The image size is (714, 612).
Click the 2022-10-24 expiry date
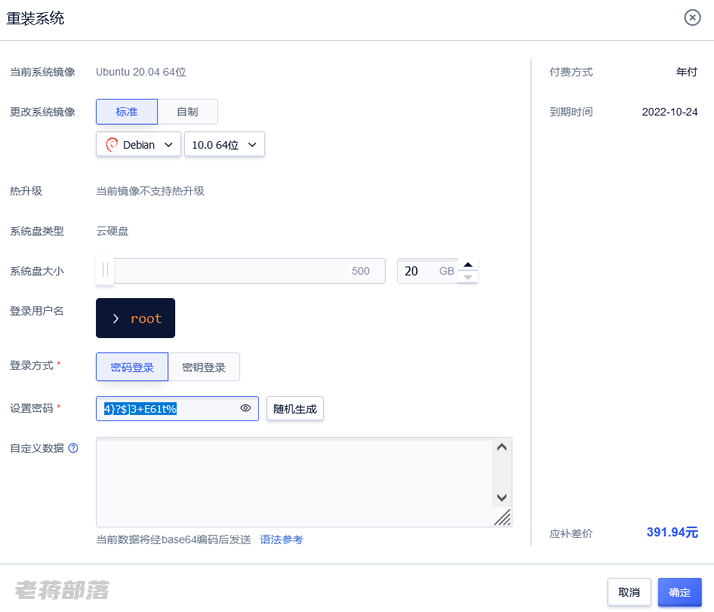pos(669,112)
